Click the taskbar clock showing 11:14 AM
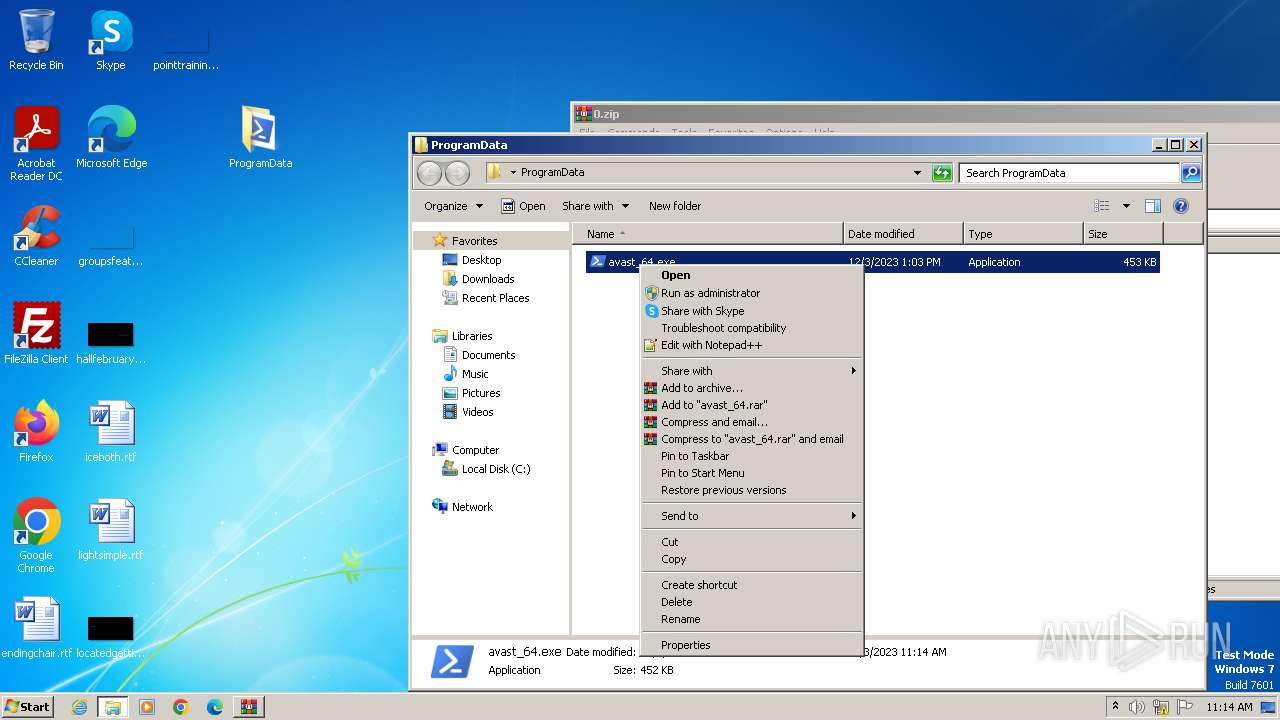The image size is (1280, 720). pos(1229,707)
